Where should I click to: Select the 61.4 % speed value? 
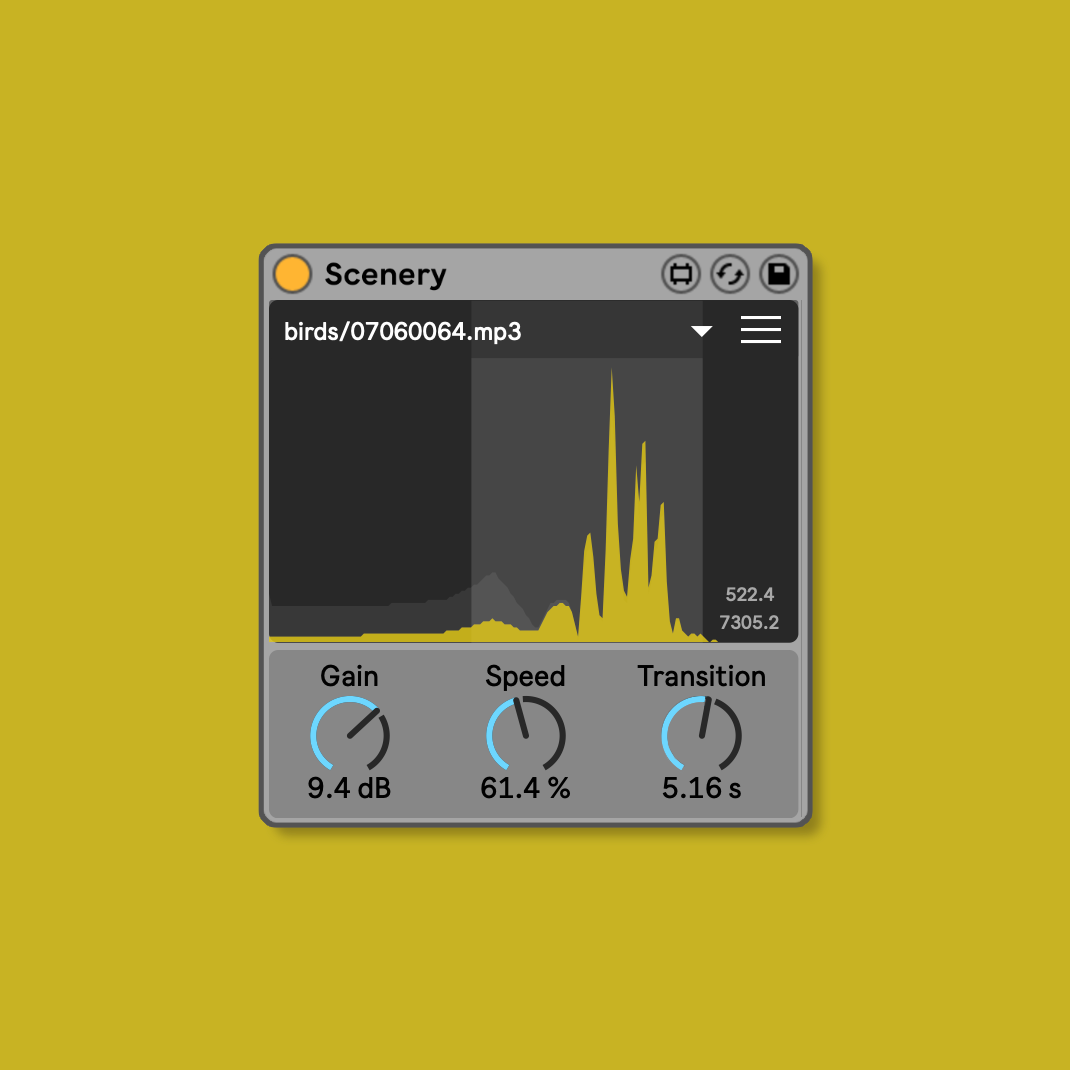(525, 788)
